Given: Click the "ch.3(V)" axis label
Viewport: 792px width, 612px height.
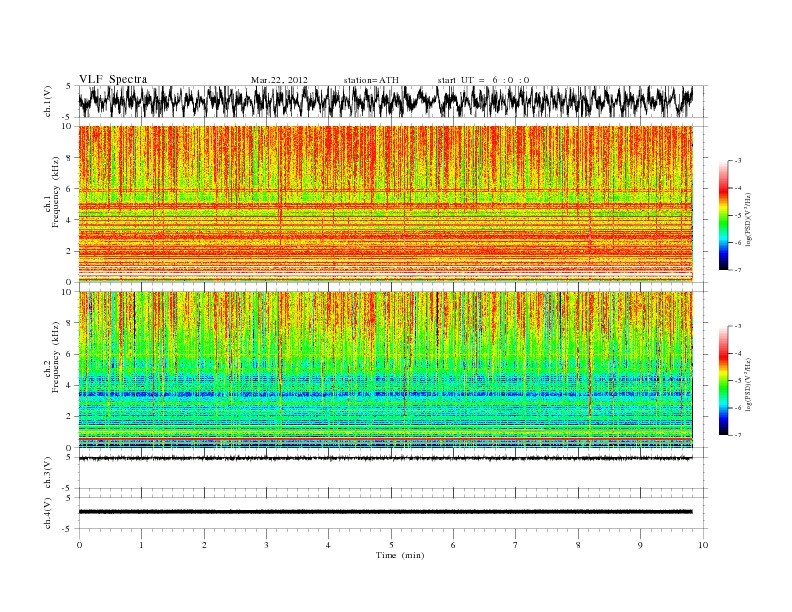Looking at the screenshot, I should pos(48,473).
